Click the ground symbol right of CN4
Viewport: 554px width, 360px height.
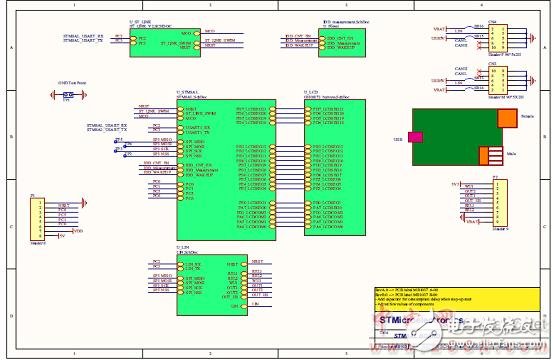tap(532, 38)
